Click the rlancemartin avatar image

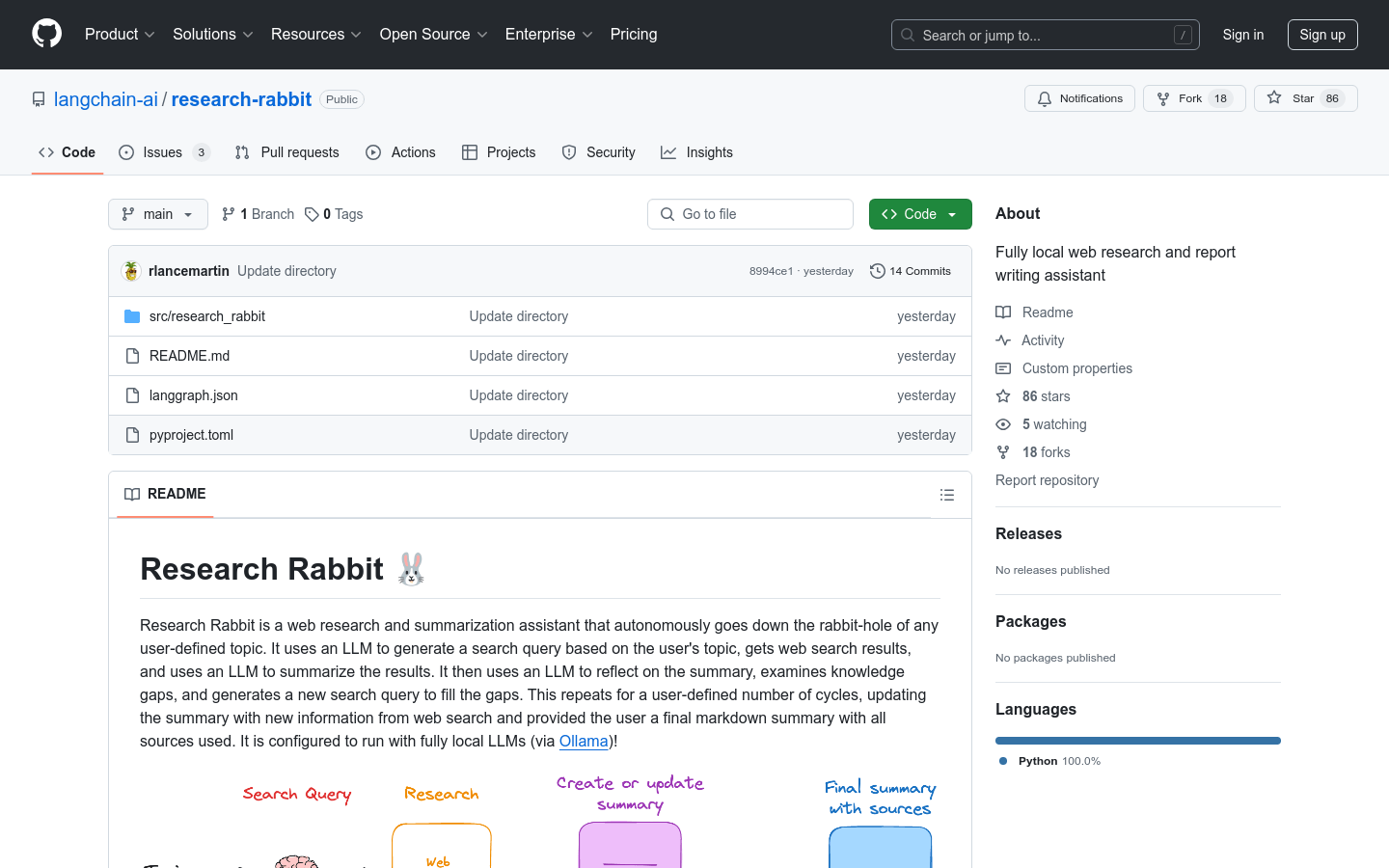coord(131,271)
